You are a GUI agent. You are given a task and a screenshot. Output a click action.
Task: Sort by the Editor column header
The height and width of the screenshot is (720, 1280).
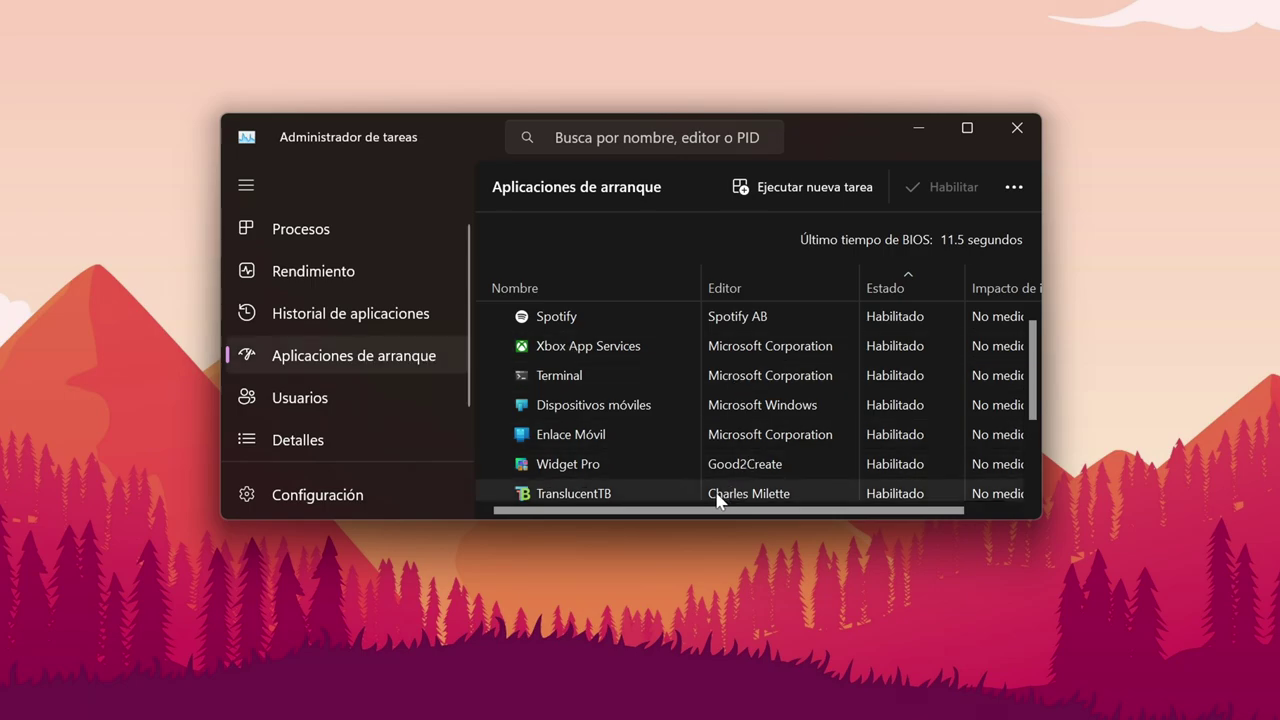[x=780, y=288]
